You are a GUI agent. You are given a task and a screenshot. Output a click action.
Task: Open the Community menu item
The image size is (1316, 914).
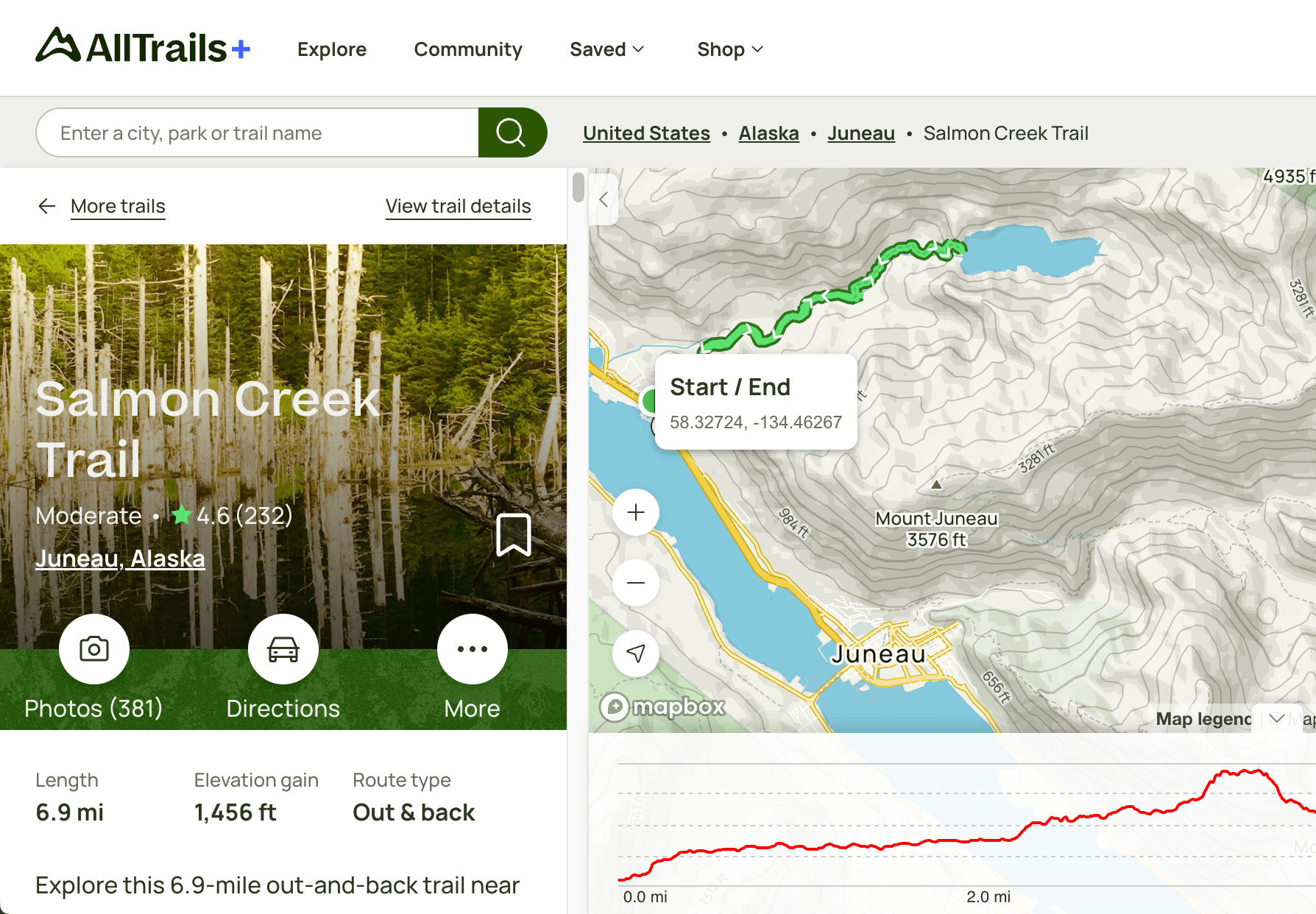point(468,49)
